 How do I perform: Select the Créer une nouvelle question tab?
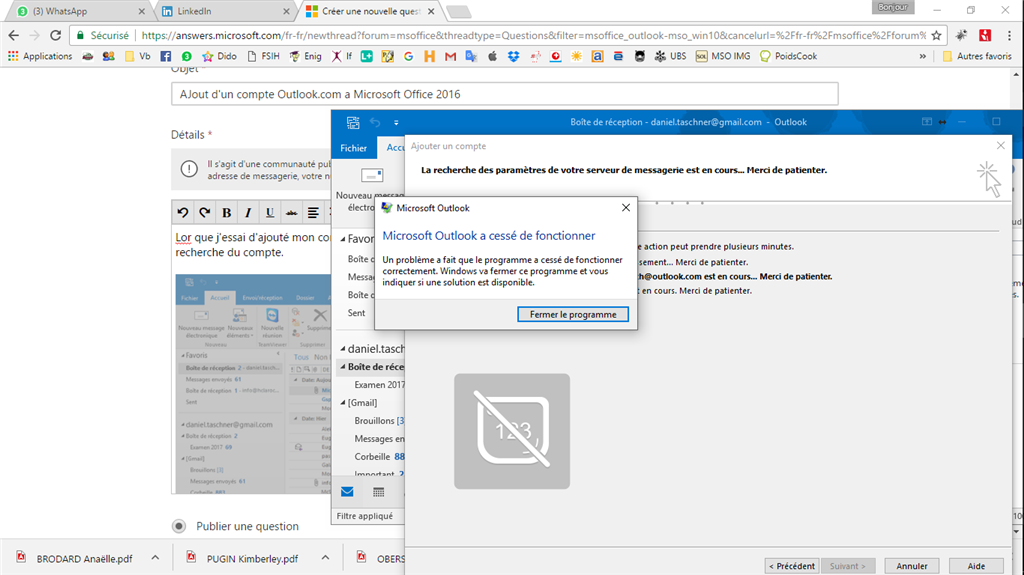pos(370,11)
